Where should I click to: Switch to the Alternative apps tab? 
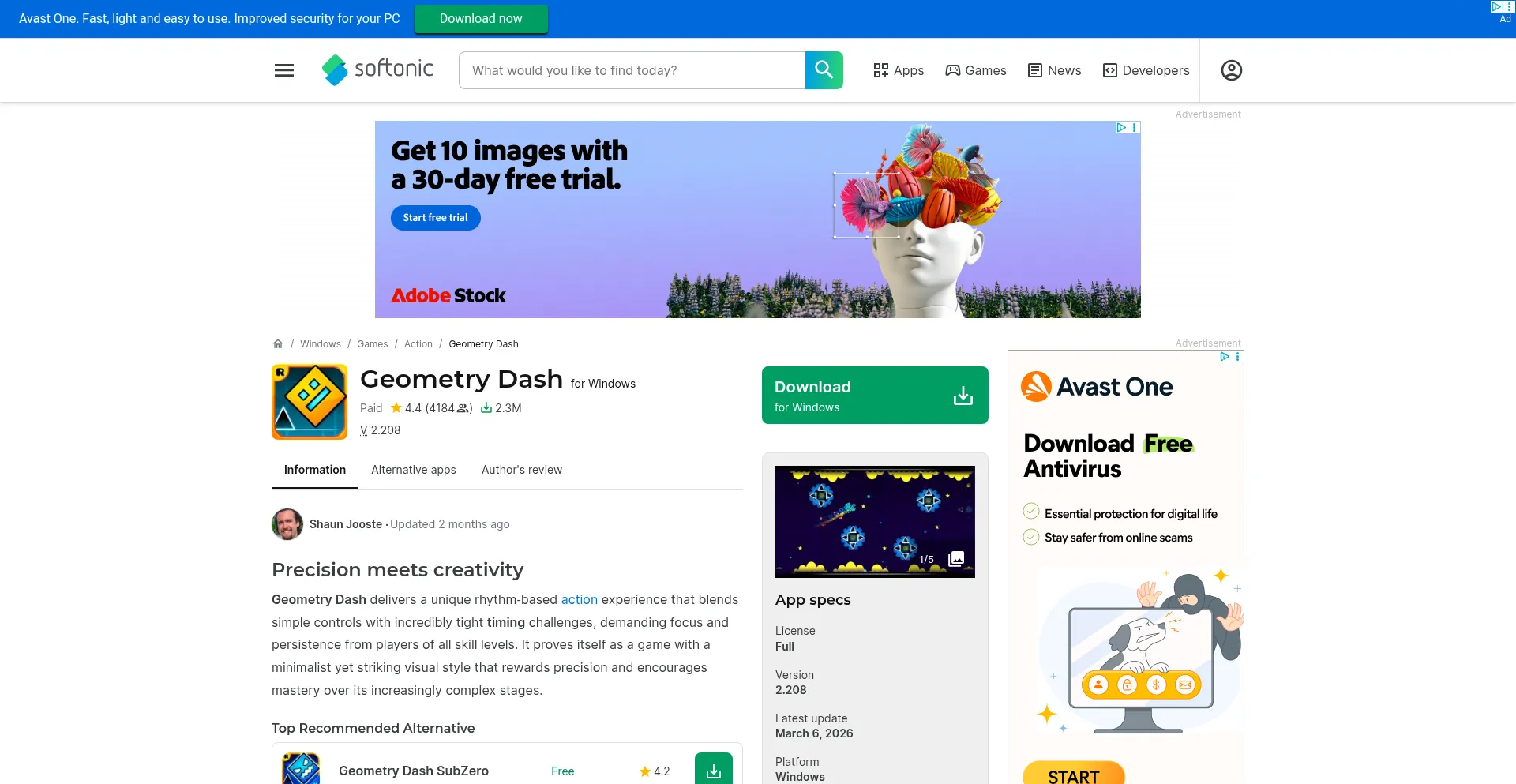pyautogui.click(x=414, y=470)
